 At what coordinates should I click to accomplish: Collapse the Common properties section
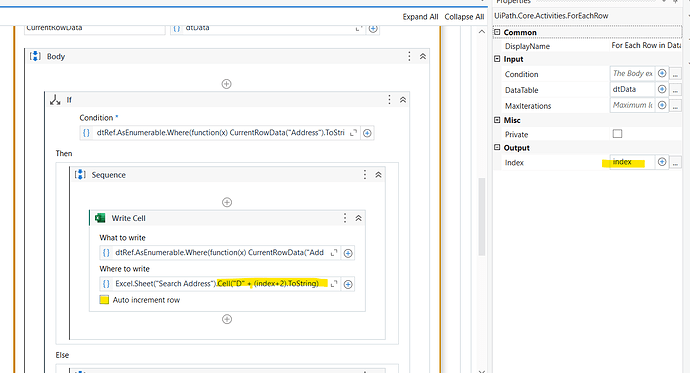point(497,32)
